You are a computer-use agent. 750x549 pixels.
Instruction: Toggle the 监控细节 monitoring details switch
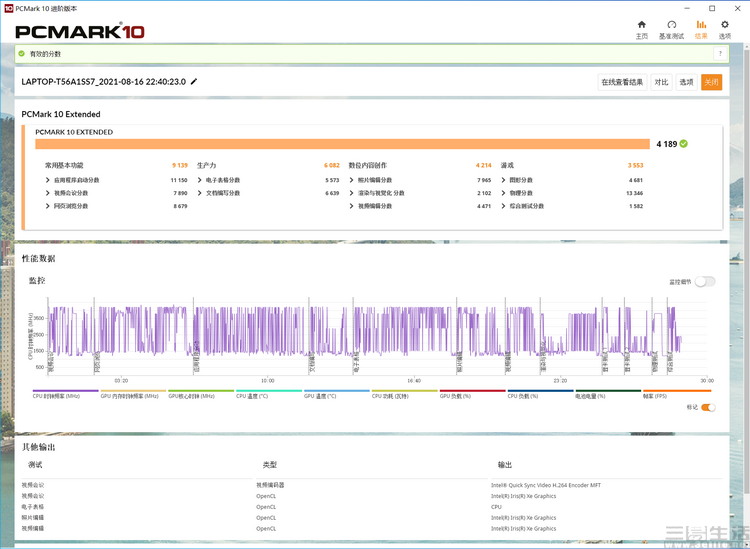pos(705,282)
